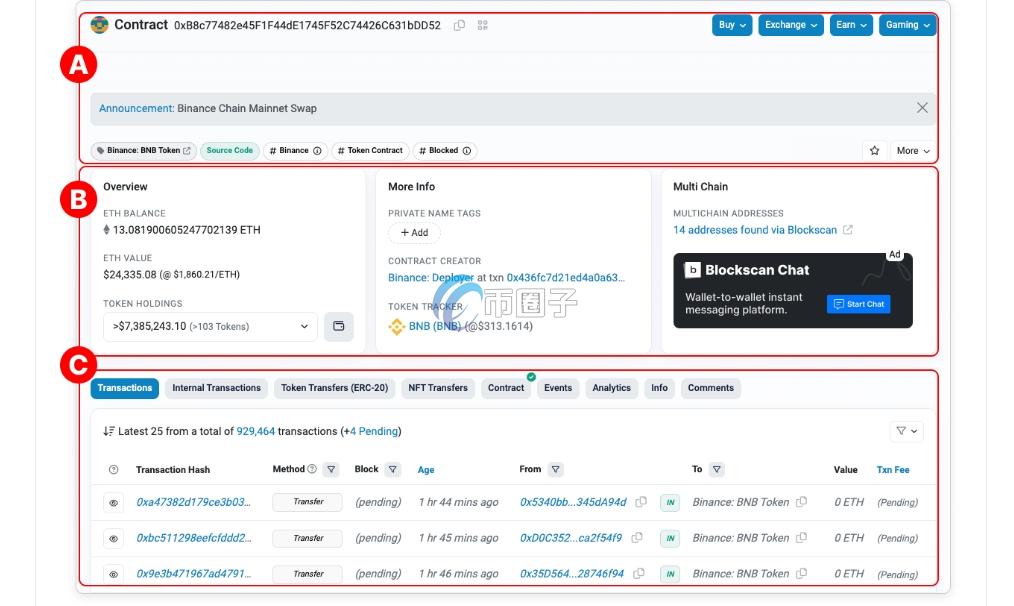Preview second transaction with eye icon
The height and width of the screenshot is (606, 1014).
[x=114, y=538]
